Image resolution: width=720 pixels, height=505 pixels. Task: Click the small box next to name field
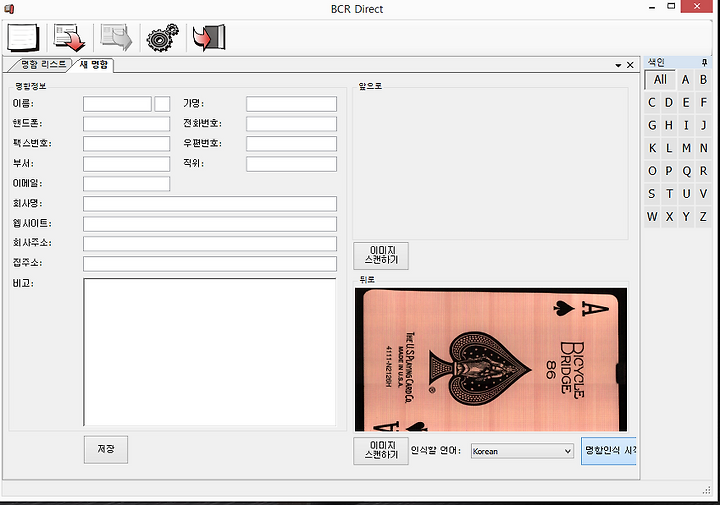click(x=162, y=104)
